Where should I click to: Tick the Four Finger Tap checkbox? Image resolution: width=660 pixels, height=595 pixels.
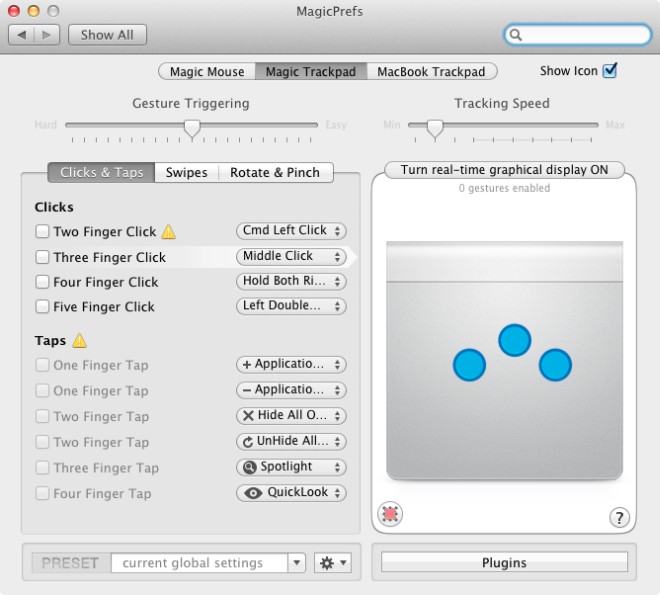click(42, 493)
